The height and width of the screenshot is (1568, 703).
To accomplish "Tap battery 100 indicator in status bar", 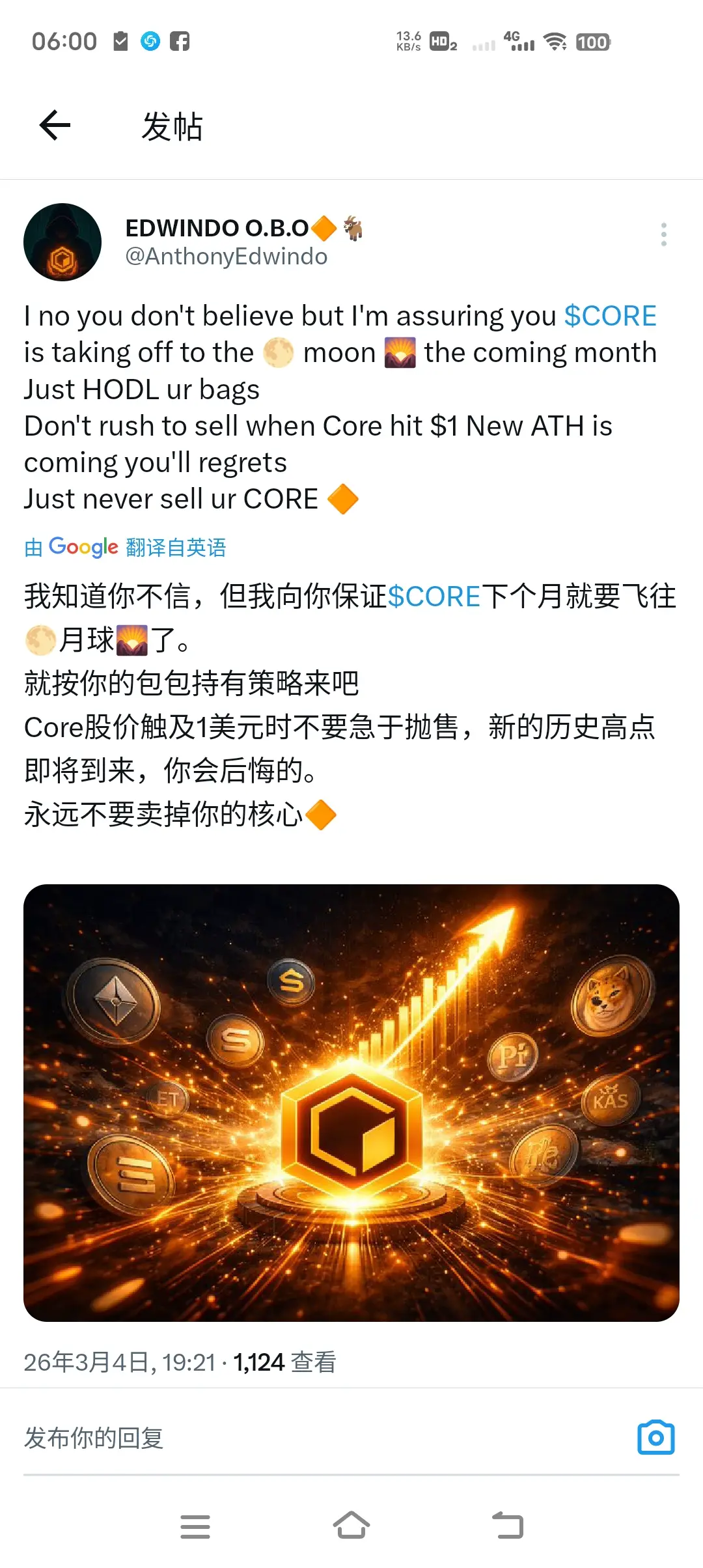I will [593, 42].
